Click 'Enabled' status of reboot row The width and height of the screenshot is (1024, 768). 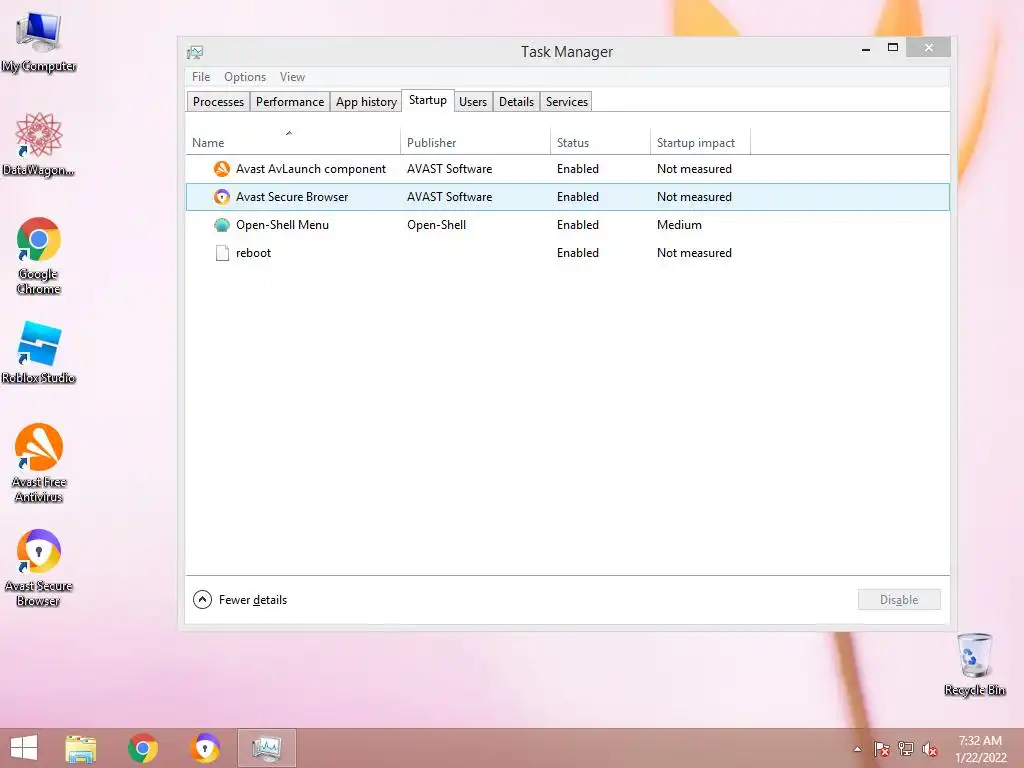tap(578, 253)
